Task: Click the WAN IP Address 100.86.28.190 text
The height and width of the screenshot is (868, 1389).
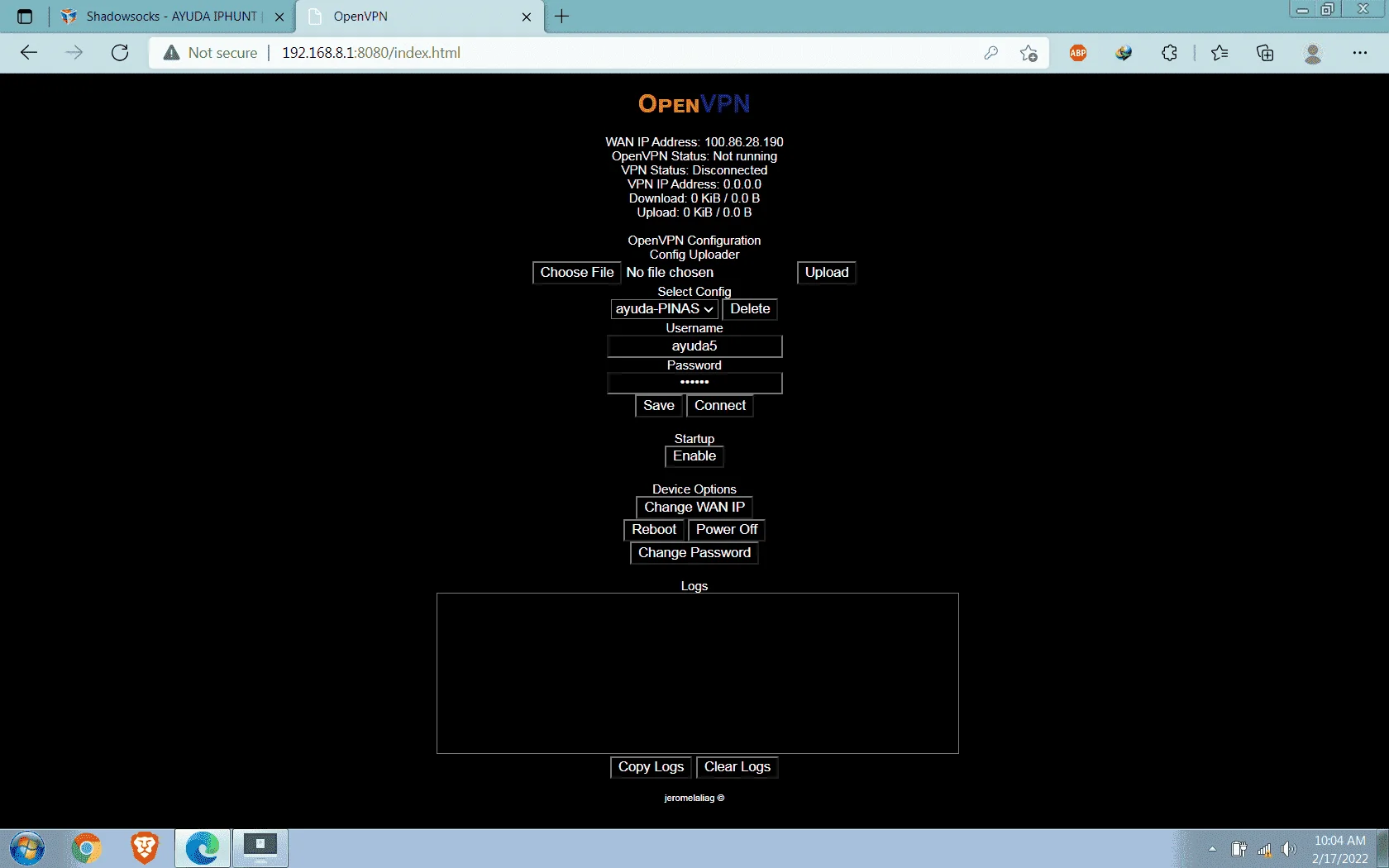Action: (694, 142)
